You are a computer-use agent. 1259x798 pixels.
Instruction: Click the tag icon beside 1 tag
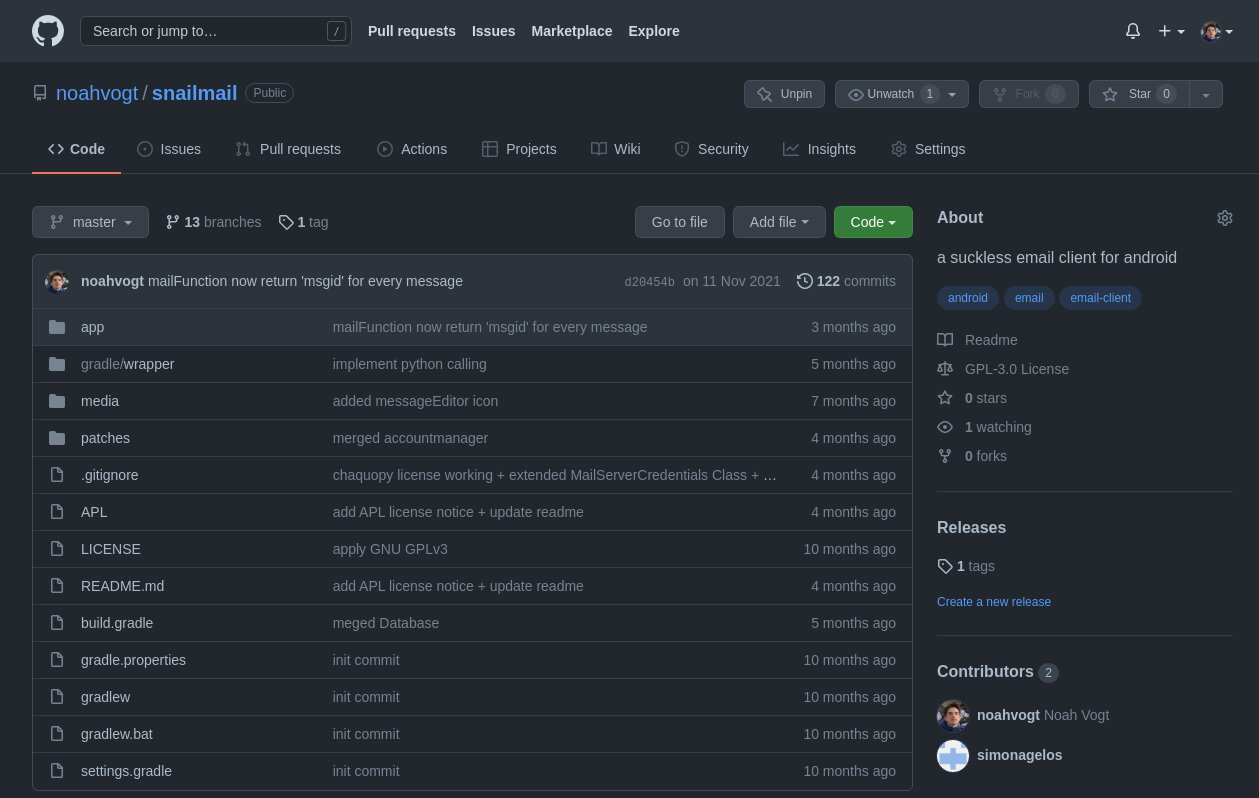[286, 222]
